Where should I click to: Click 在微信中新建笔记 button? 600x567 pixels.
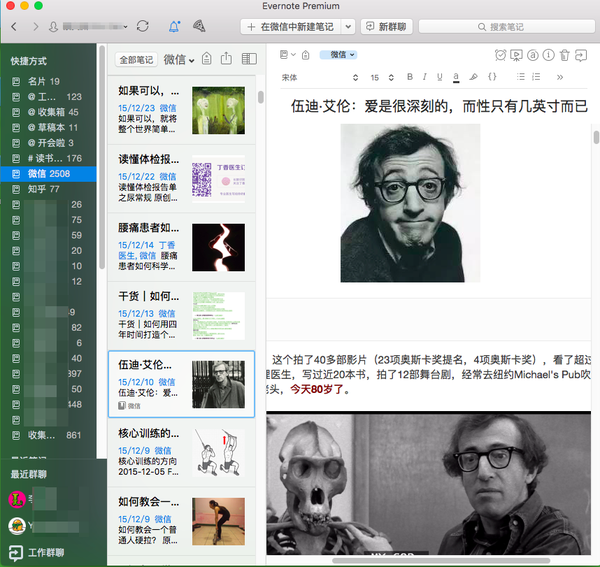[x=291, y=27]
